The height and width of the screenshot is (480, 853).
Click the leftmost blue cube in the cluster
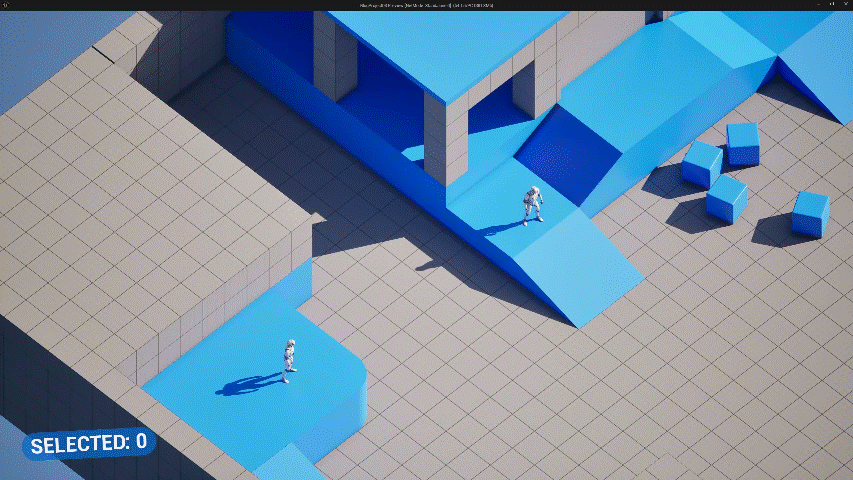(701, 163)
